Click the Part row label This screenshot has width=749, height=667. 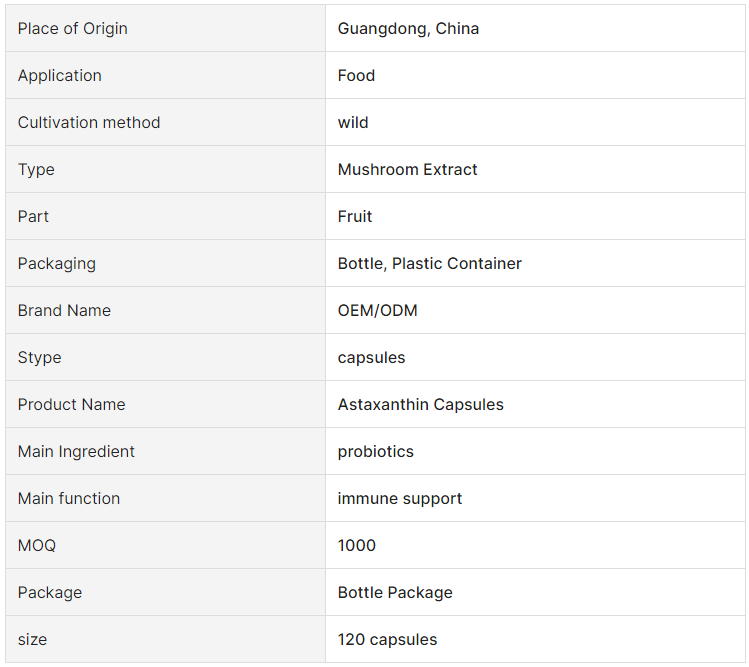coord(33,216)
